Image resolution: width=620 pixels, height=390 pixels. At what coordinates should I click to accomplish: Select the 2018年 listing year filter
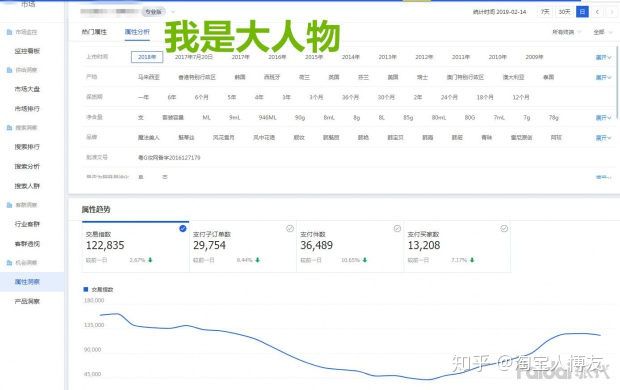click(x=147, y=57)
